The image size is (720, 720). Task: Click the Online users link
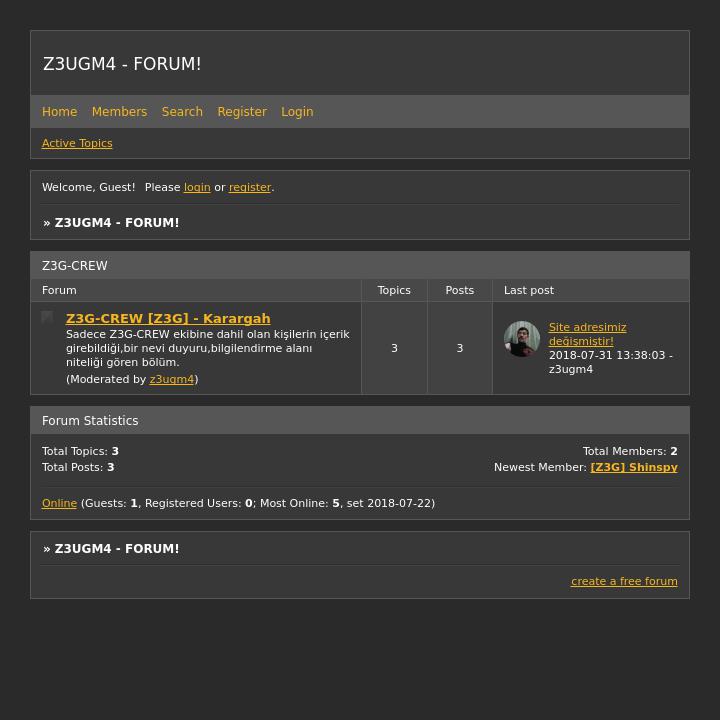pyautogui.click(x=59, y=504)
